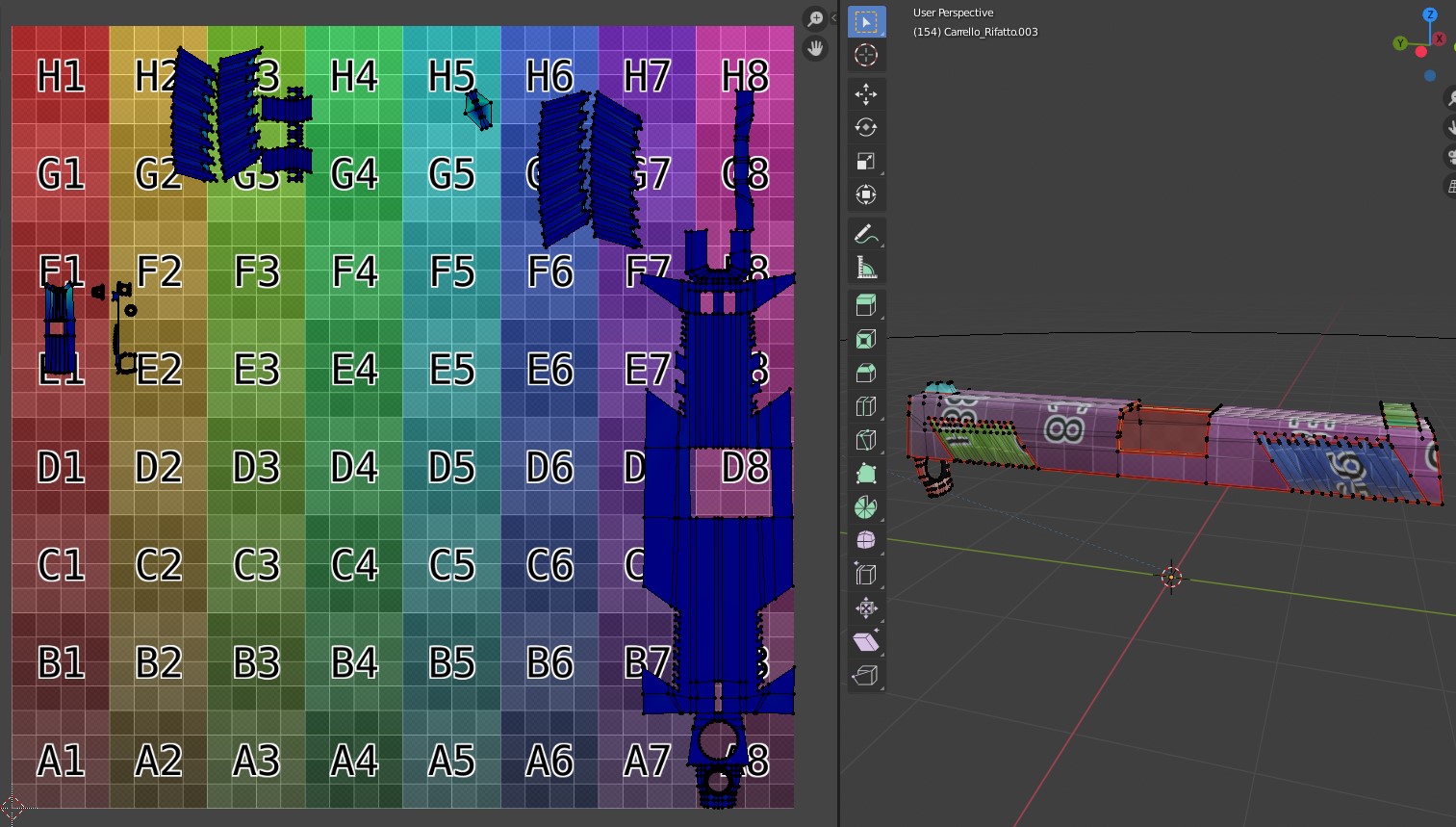Select the Shrink/Fatten tool

coord(866,608)
